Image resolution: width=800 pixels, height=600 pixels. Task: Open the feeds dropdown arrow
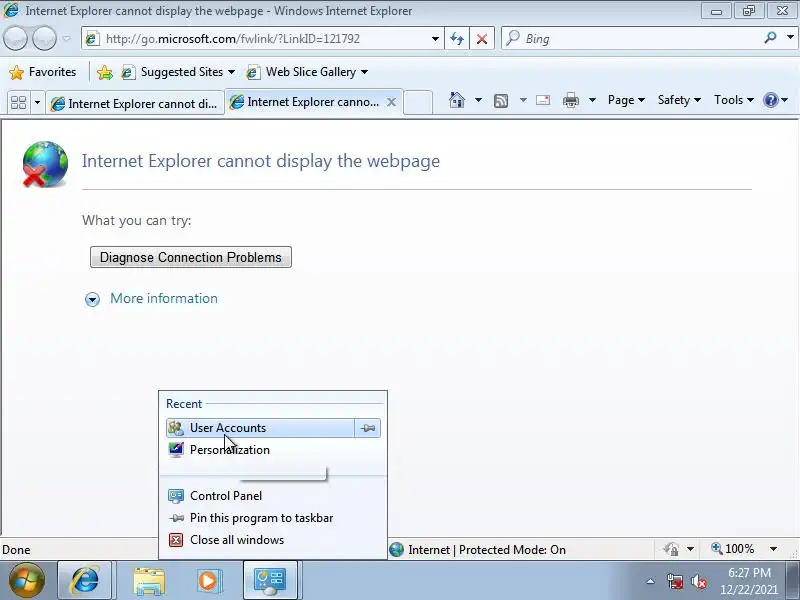(x=523, y=100)
